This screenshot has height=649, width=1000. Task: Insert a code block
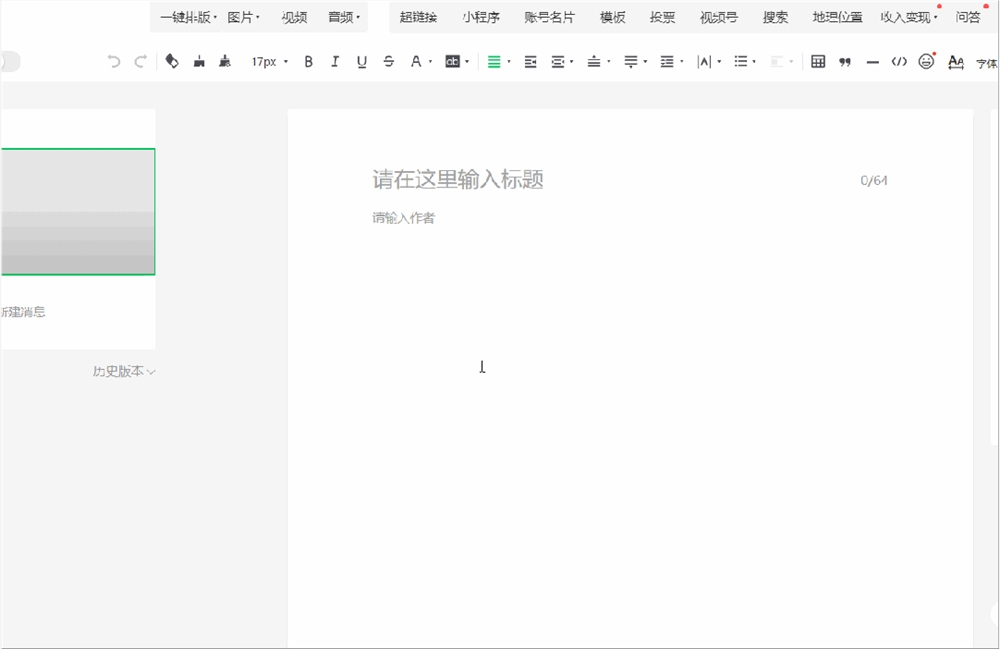point(898,62)
